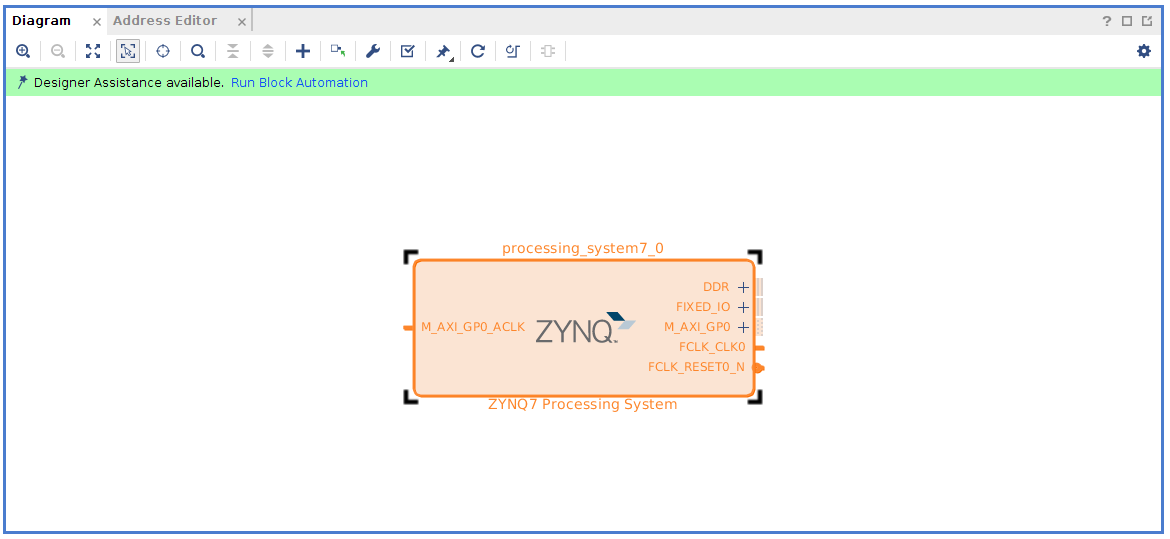The width and height of the screenshot is (1170, 539).
Task: Click the ZYNQ7 Processing System label
Action: [583, 405]
